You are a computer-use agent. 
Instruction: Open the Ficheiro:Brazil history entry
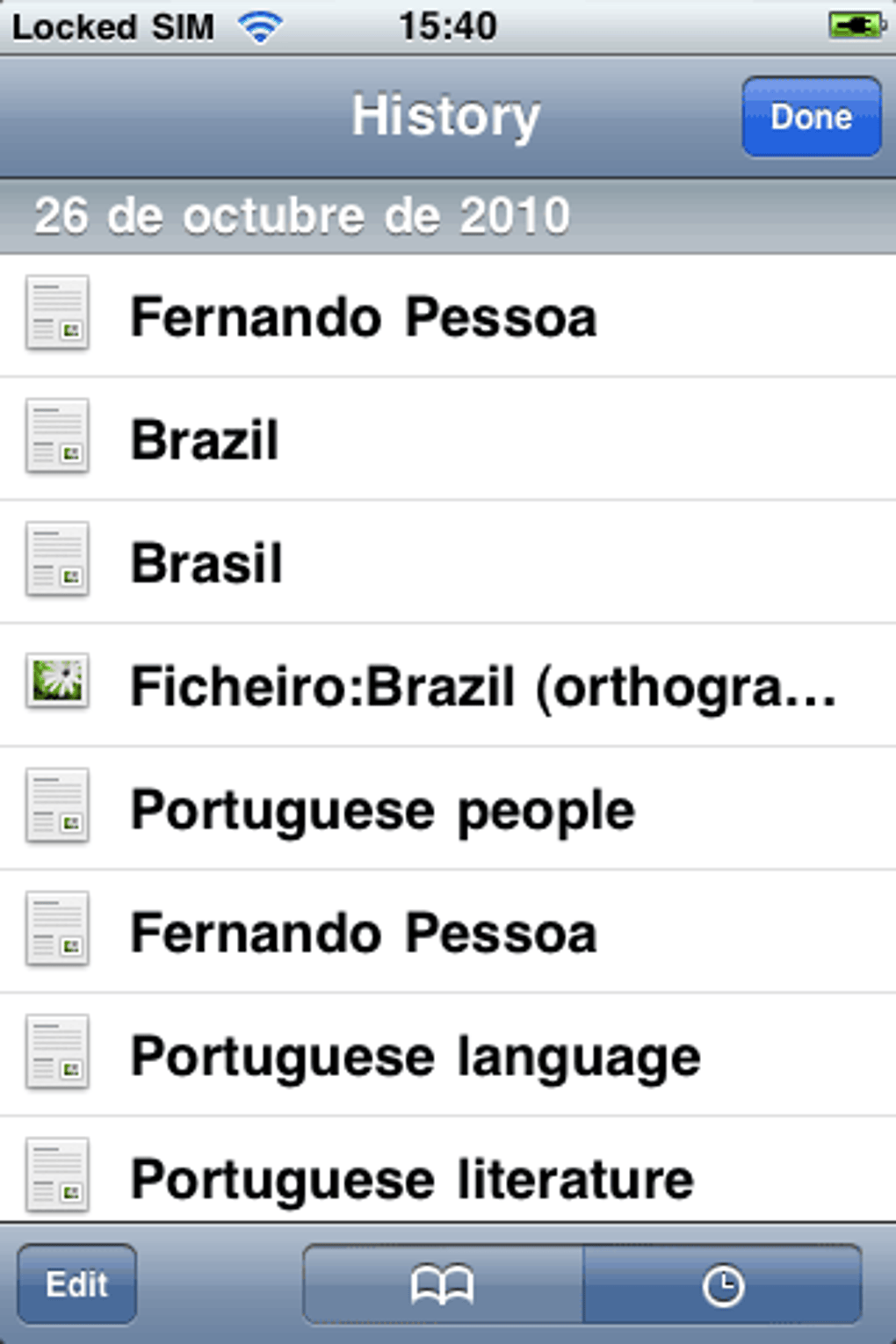pos(483,686)
